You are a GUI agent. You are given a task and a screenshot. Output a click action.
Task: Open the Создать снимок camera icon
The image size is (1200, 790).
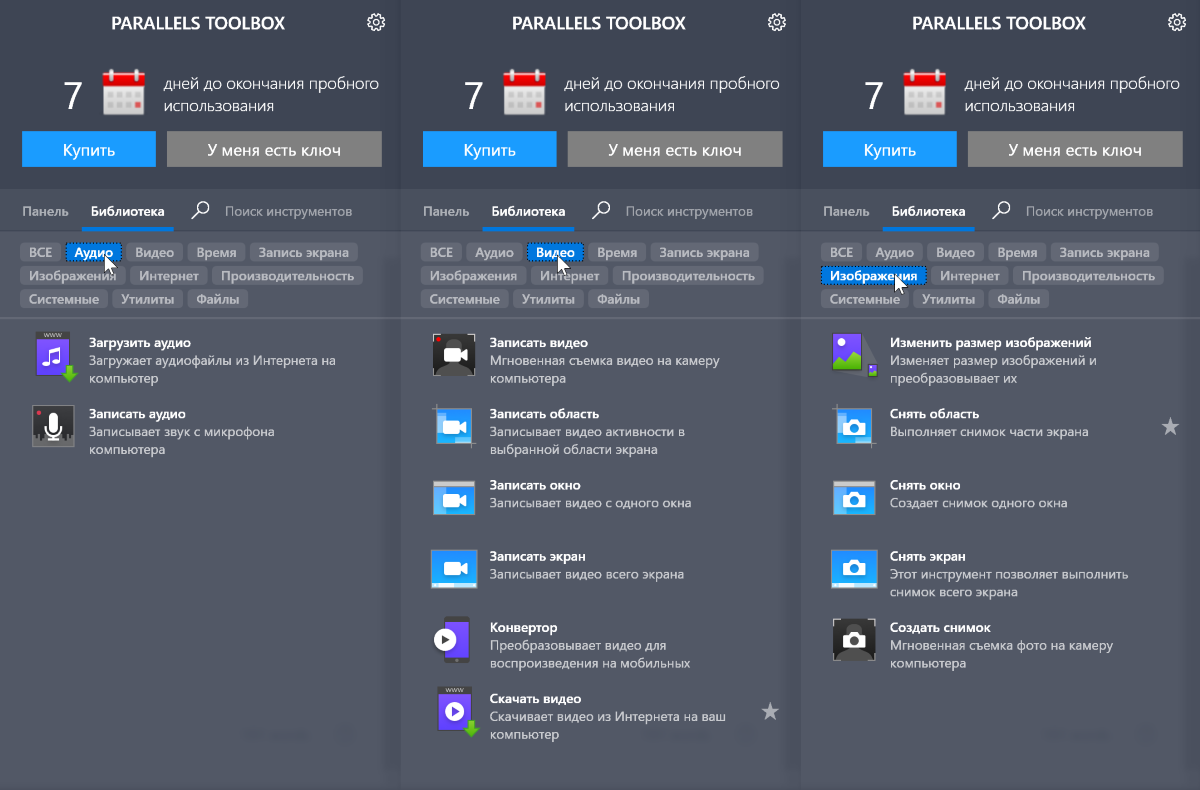click(853, 640)
